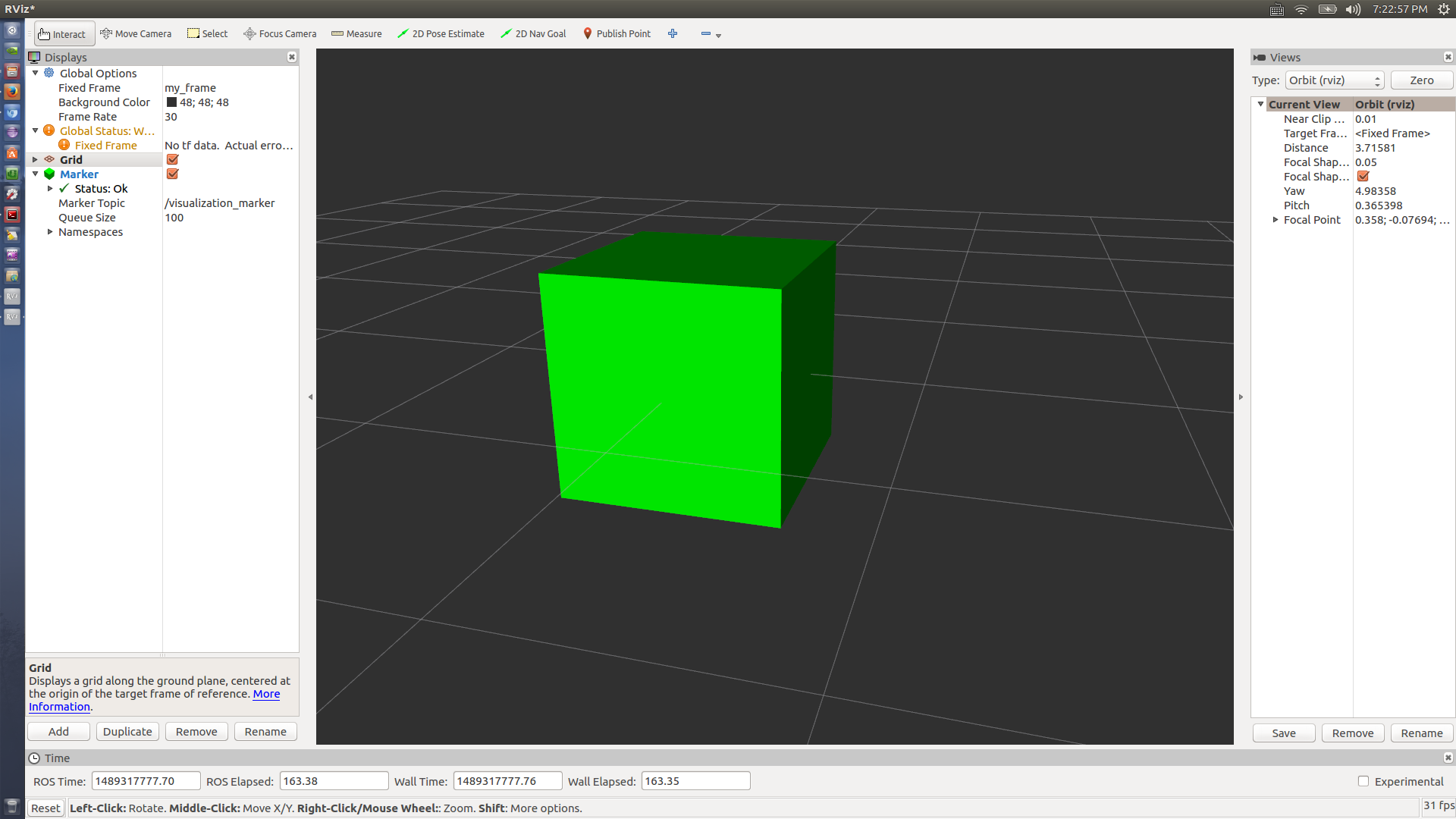Expand the Grid display node
Viewport: 1456px width, 819px height.
click(35, 160)
